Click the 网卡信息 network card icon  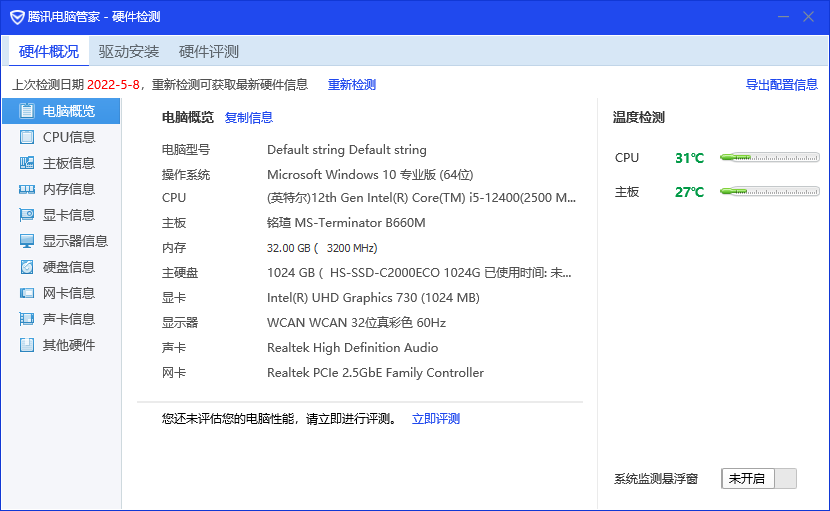coord(26,293)
